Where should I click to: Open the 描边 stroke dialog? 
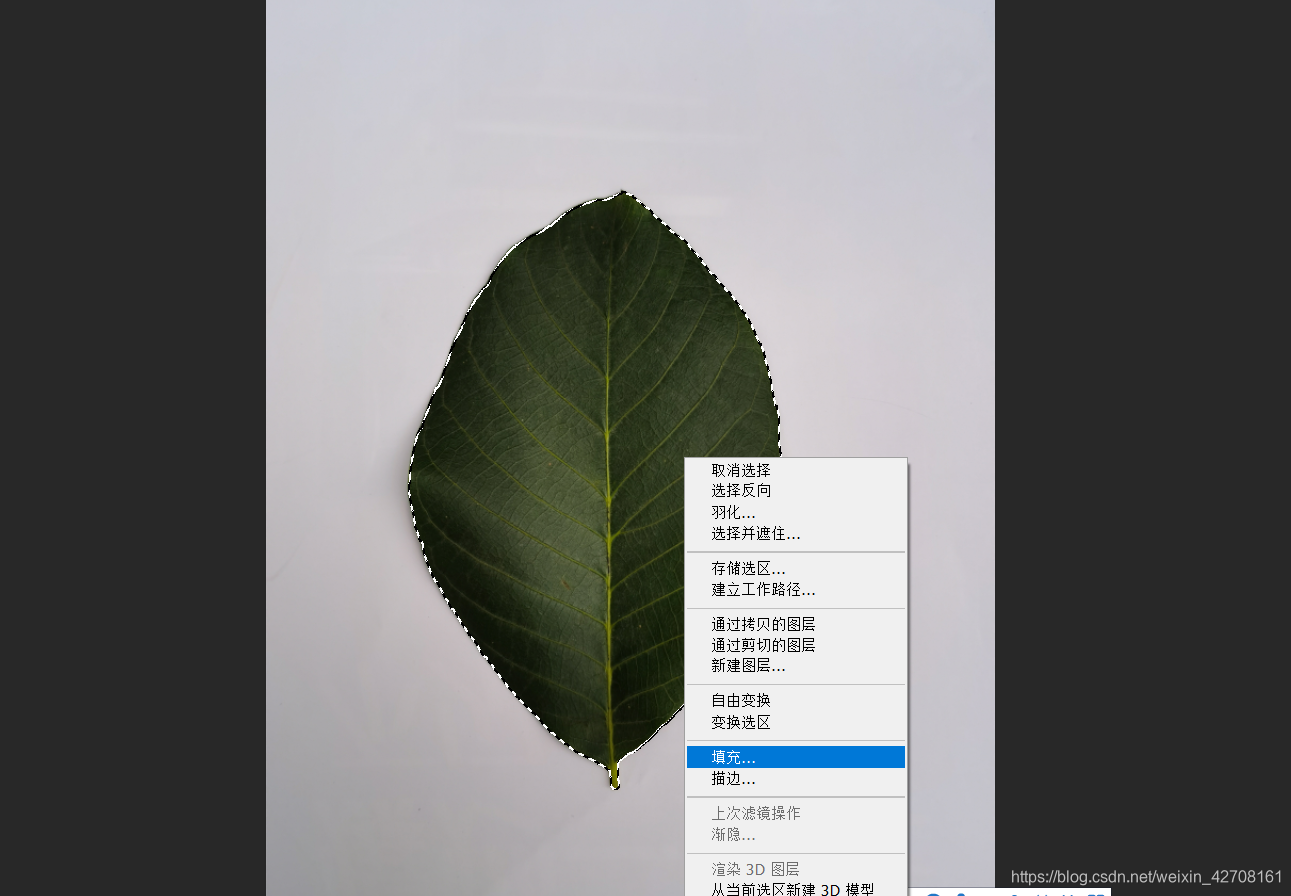tap(732, 779)
